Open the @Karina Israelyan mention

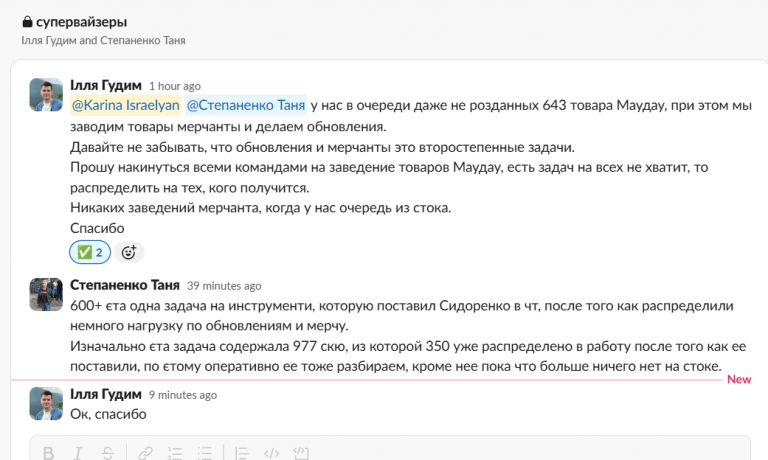pyautogui.click(x=126, y=105)
